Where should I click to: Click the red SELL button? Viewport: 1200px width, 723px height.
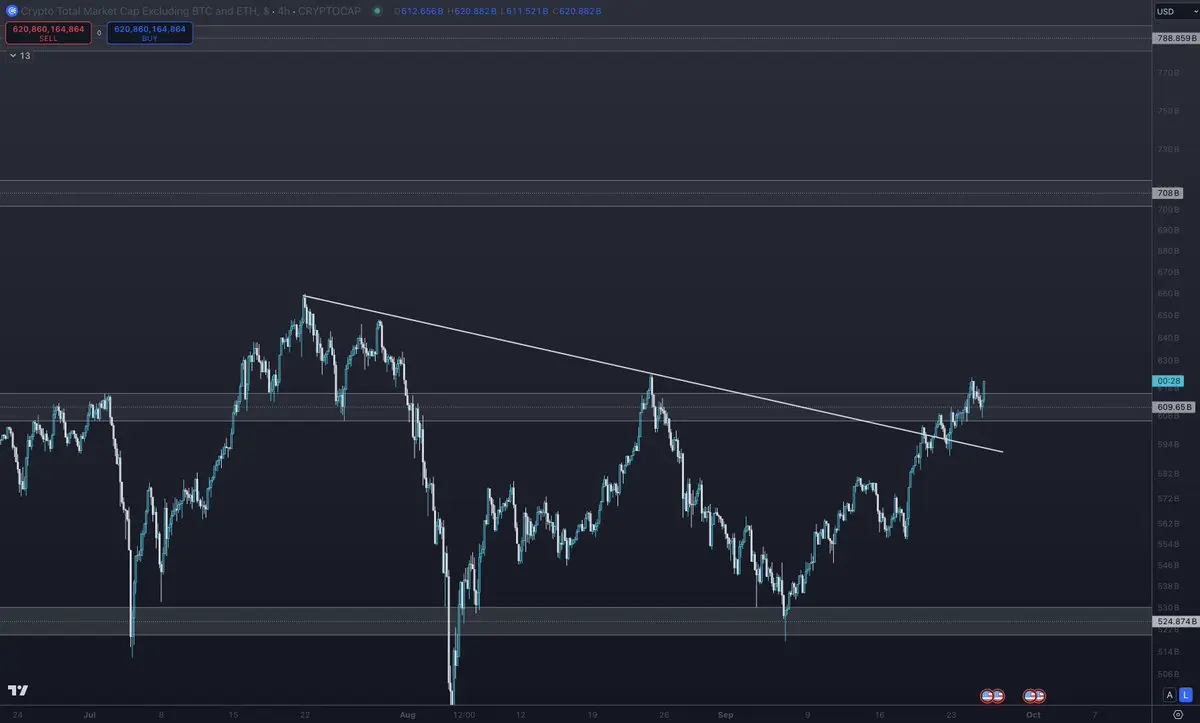[x=48, y=32]
